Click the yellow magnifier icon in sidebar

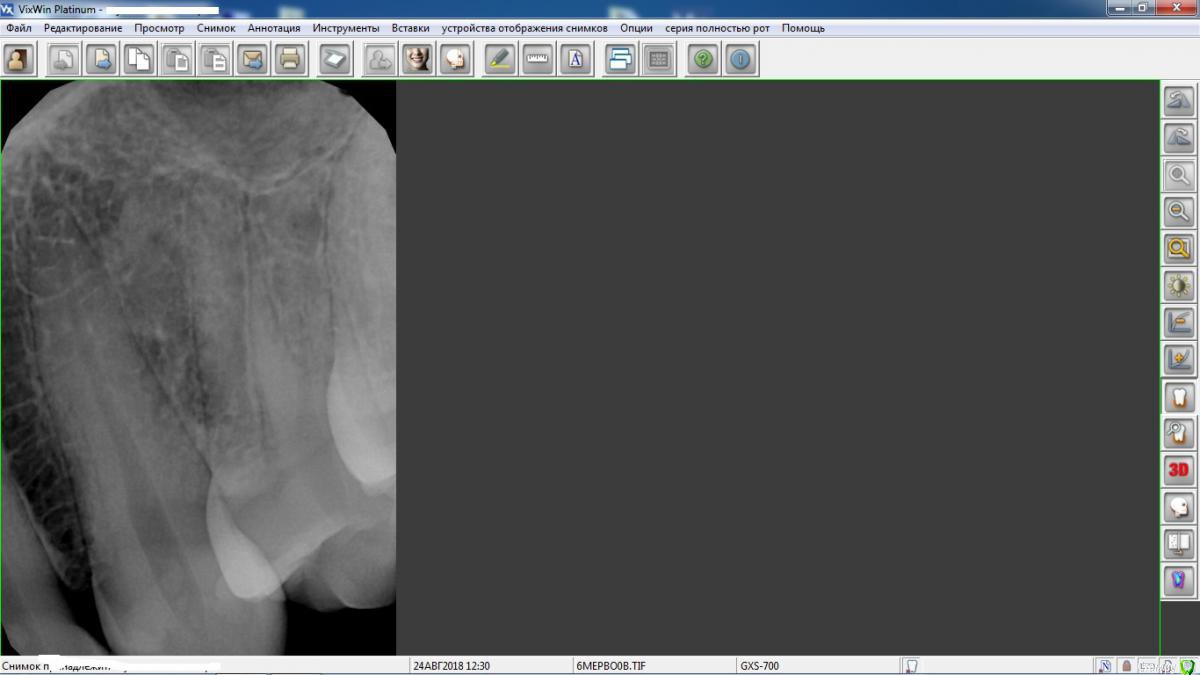(1179, 249)
